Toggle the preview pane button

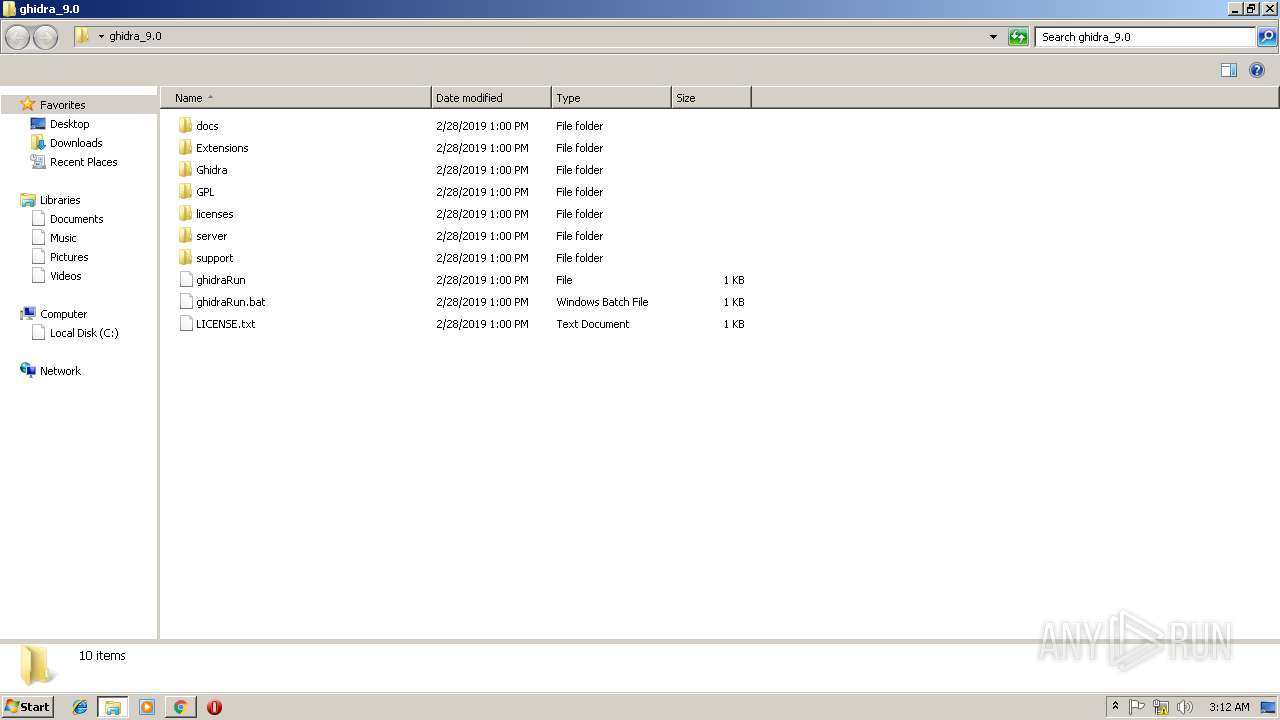click(x=1229, y=70)
